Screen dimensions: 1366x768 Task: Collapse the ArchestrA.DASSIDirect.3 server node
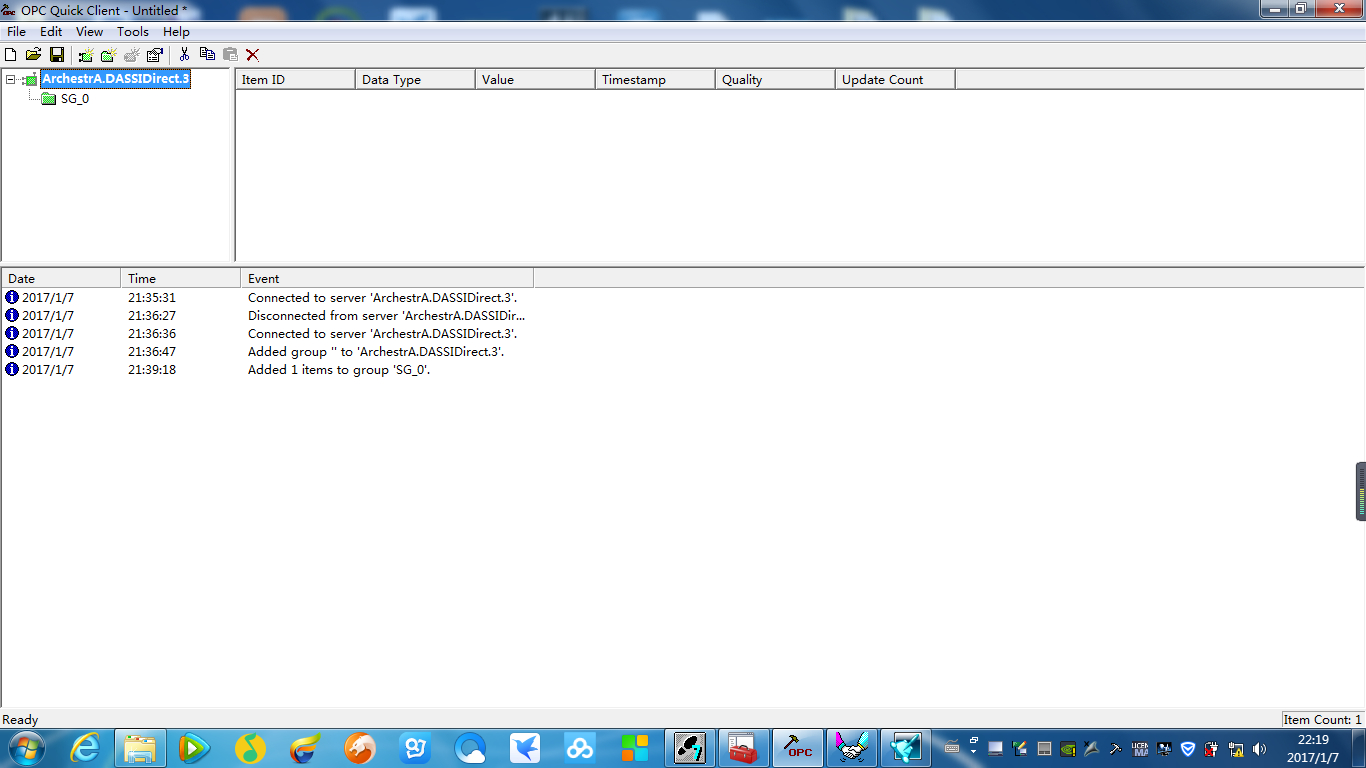pyautogui.click(x=10, y=79)
